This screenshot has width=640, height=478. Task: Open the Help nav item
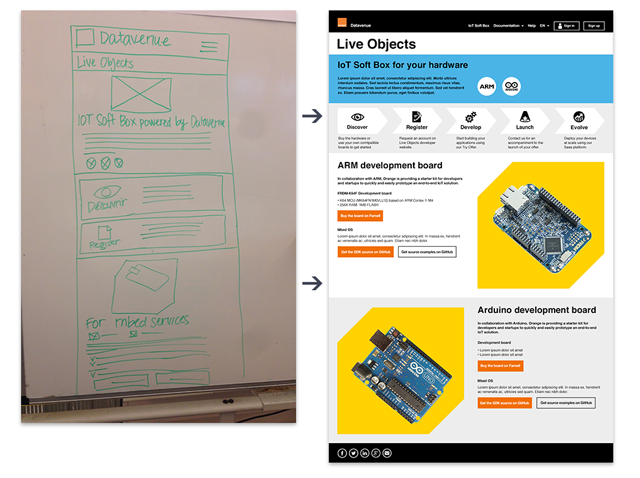coord(531,26)
